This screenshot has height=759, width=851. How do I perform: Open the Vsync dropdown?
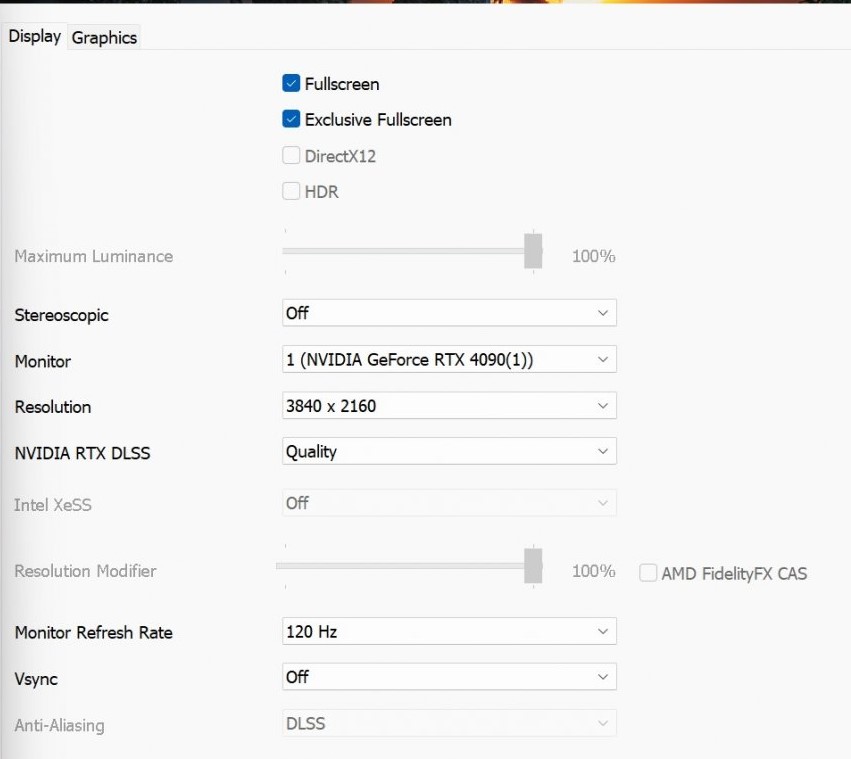click(449, 677)
